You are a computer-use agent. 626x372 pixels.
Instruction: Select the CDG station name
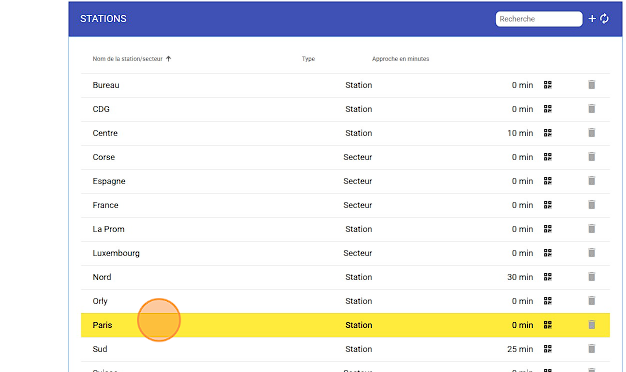pos(101,109)
